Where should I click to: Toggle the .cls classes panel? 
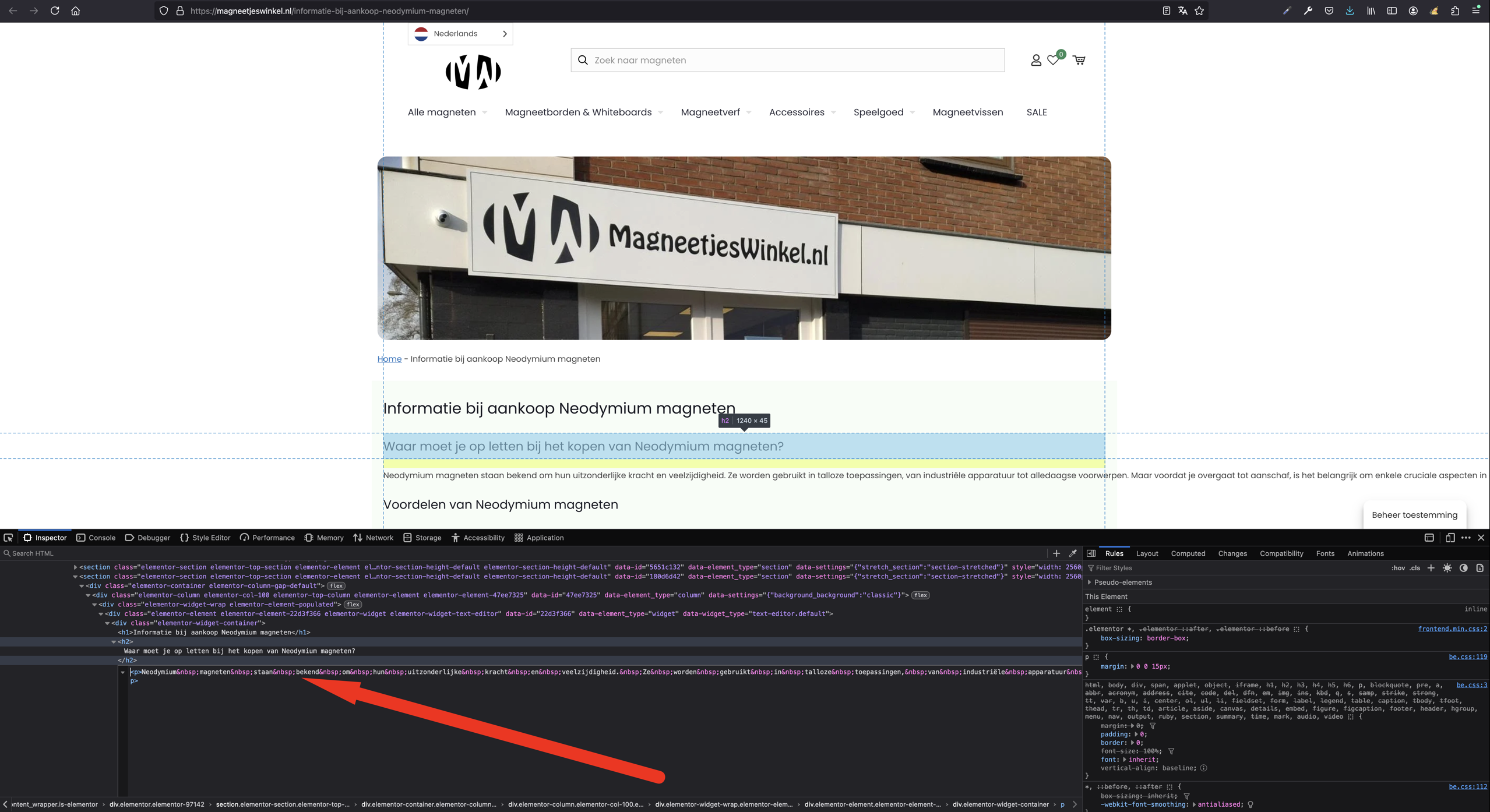coord(1415,568)
